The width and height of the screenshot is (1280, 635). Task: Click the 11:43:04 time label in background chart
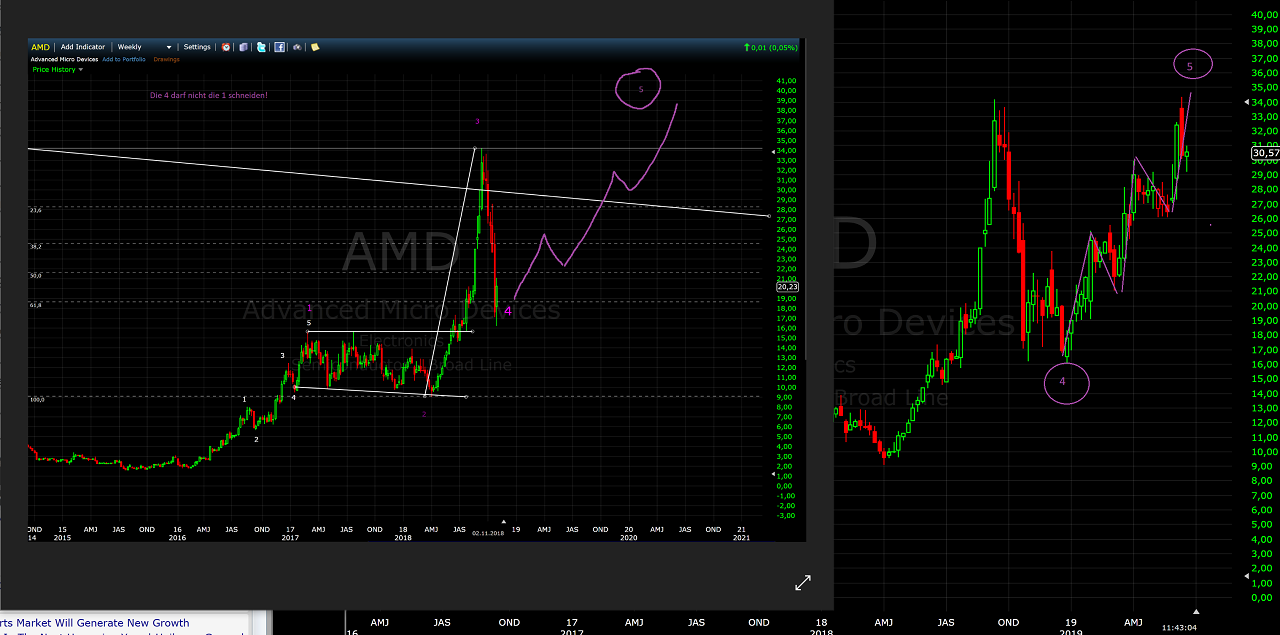[x=1179, y=627]
